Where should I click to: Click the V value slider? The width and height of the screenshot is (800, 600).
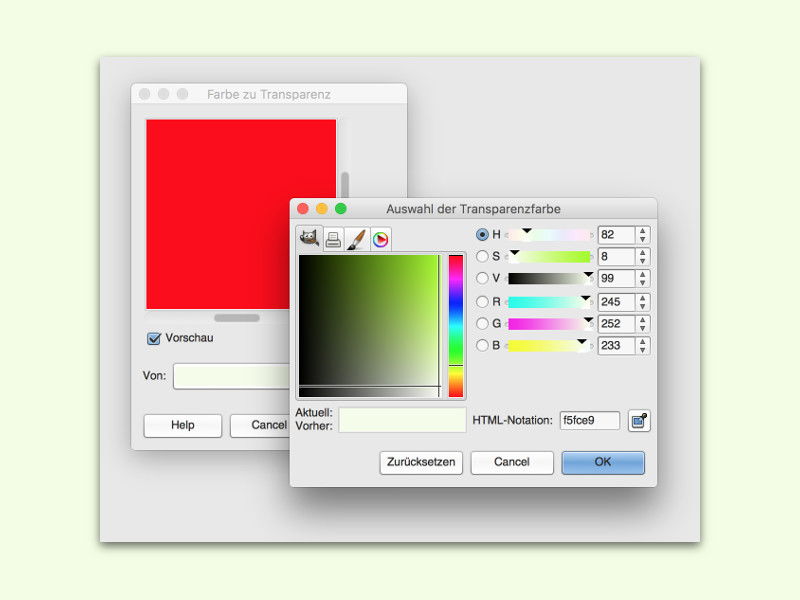click(549, 278)
